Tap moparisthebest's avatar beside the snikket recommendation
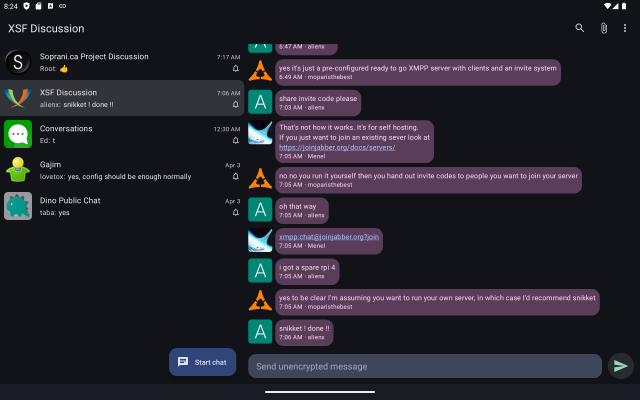This screenshot has height=400, width=640. (260, 301)
